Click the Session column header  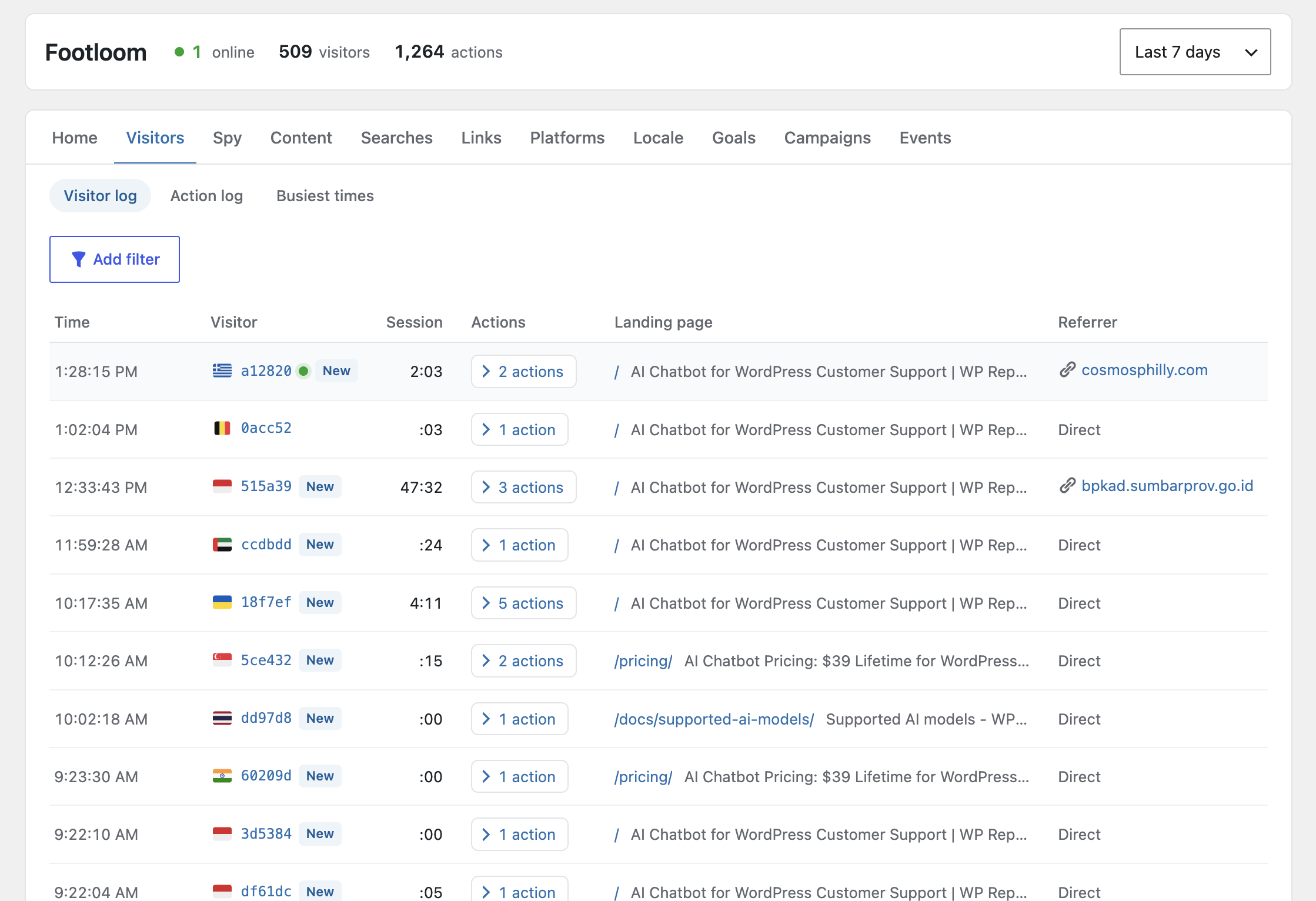[414, 322]
